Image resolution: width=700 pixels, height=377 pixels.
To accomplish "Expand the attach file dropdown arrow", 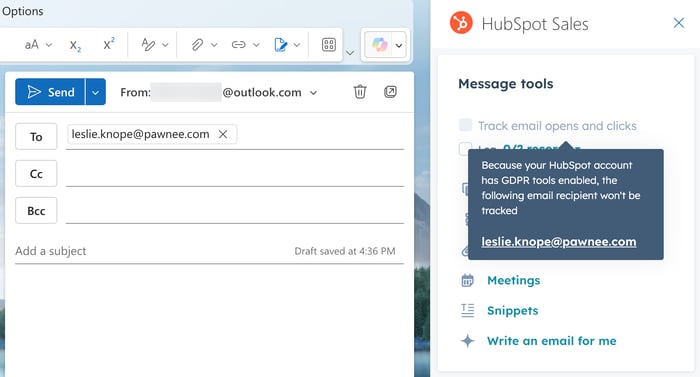I will (x=214, y=45).
